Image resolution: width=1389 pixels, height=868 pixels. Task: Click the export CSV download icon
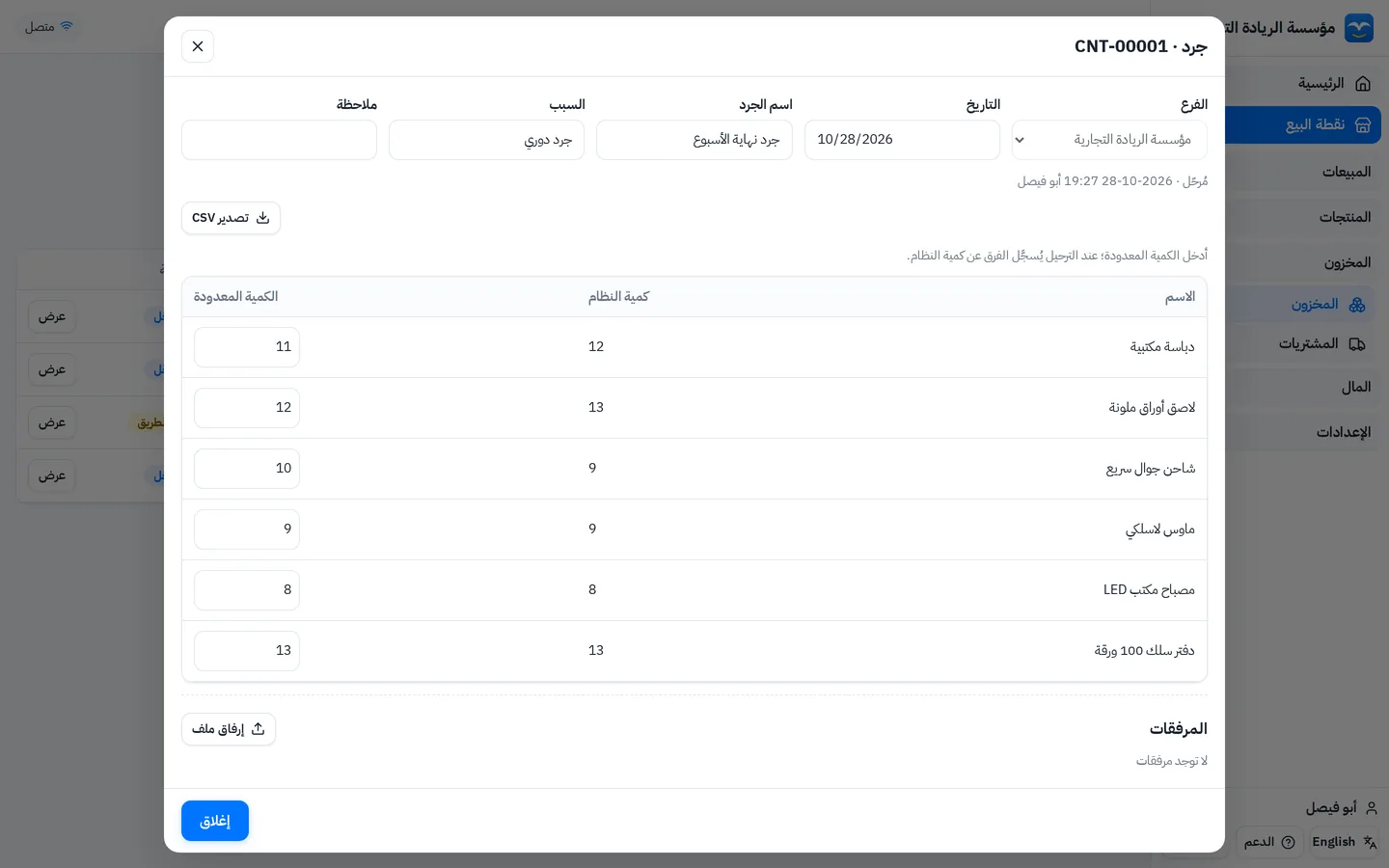[x=262, y=218]
